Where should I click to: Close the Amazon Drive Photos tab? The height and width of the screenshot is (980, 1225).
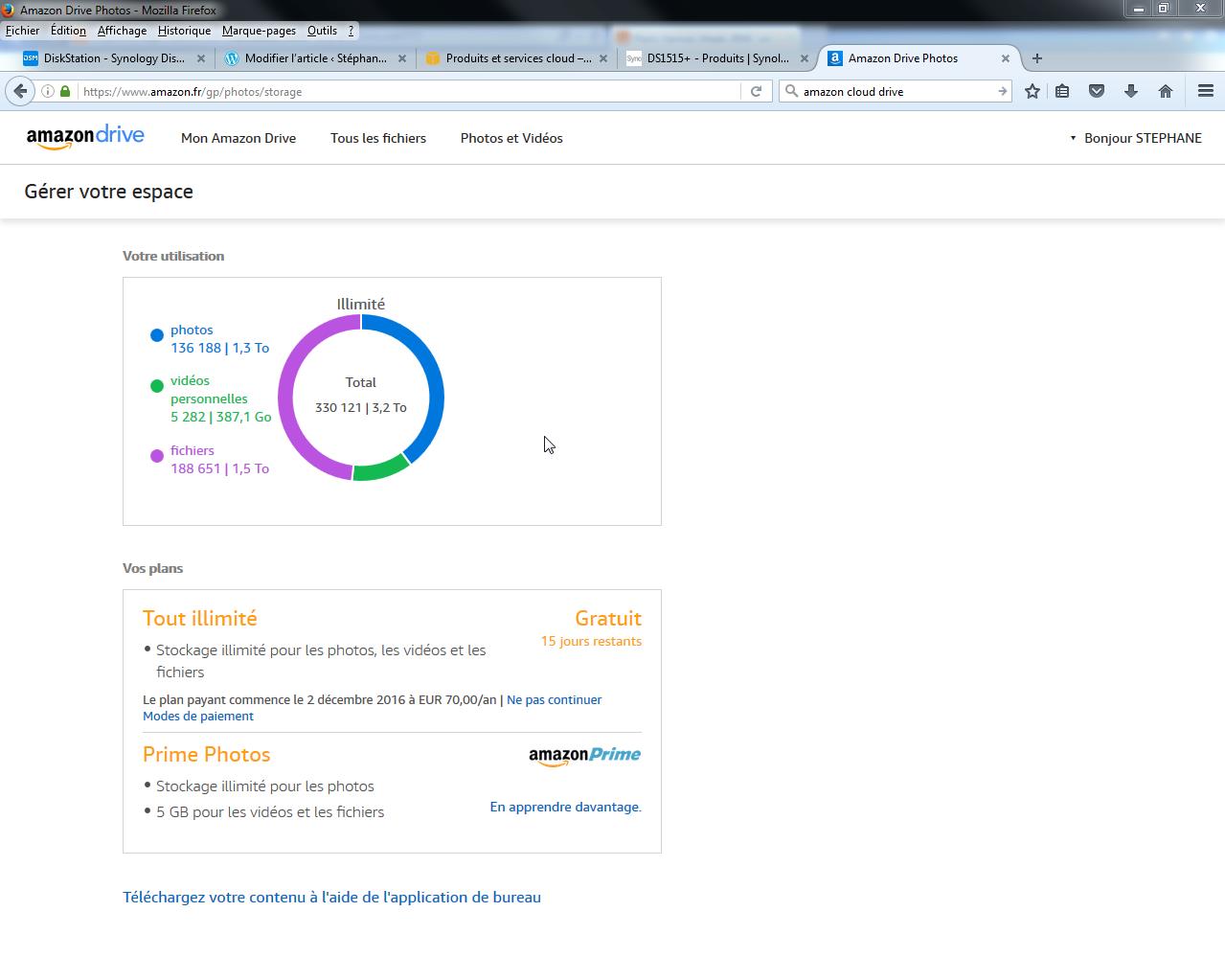coord(1005,58)
